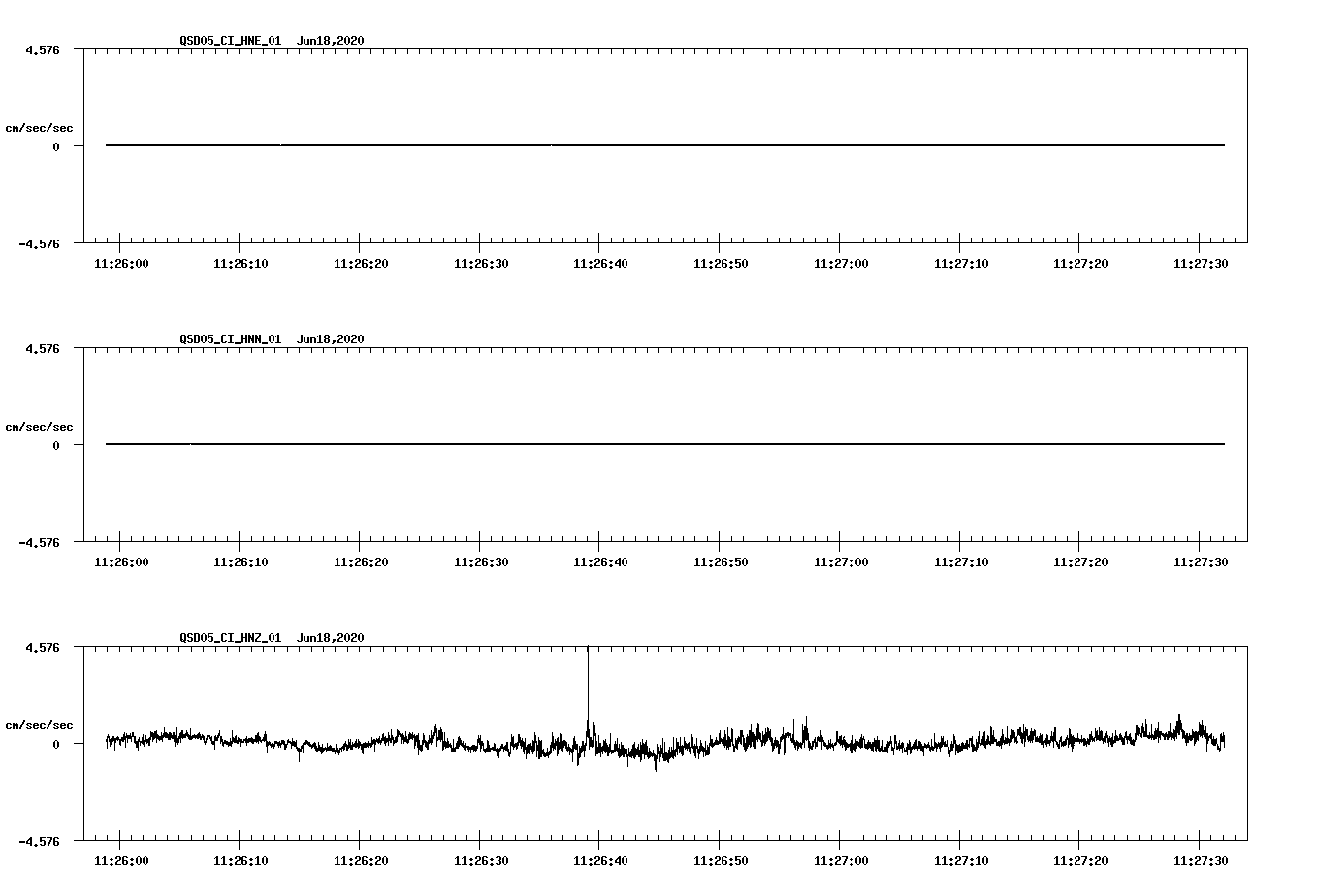Screen dimensions: 1317x896
Task: Click the 4.576 upper limit of HNN plot
Action: pos(43,348)
